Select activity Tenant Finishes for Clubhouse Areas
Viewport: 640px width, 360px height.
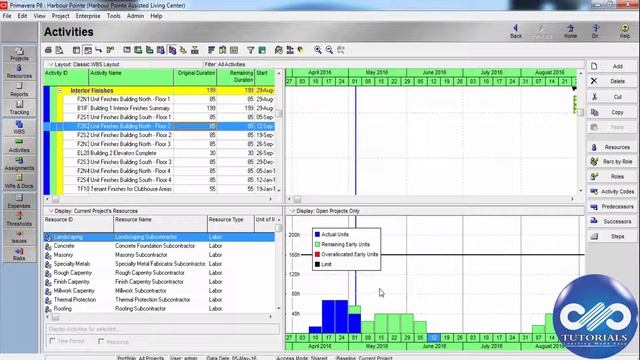[x=169, y=189]
